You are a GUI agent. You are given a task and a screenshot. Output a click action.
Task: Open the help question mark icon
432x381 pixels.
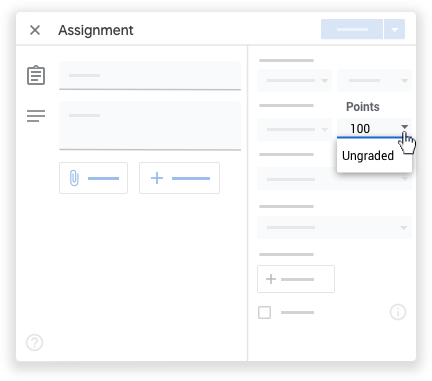(35, 342)
